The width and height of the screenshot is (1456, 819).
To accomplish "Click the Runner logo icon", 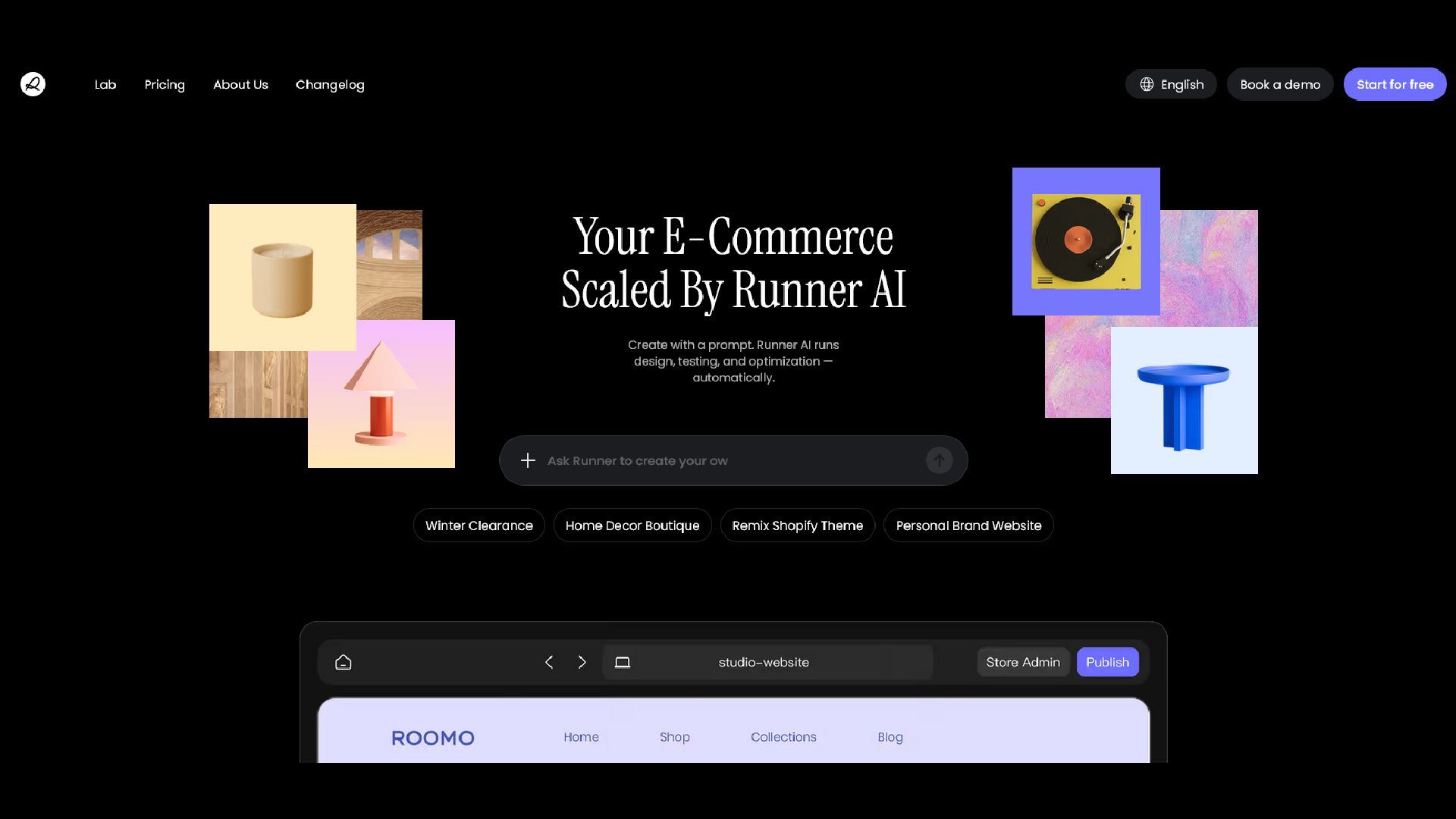I will 33,84.
